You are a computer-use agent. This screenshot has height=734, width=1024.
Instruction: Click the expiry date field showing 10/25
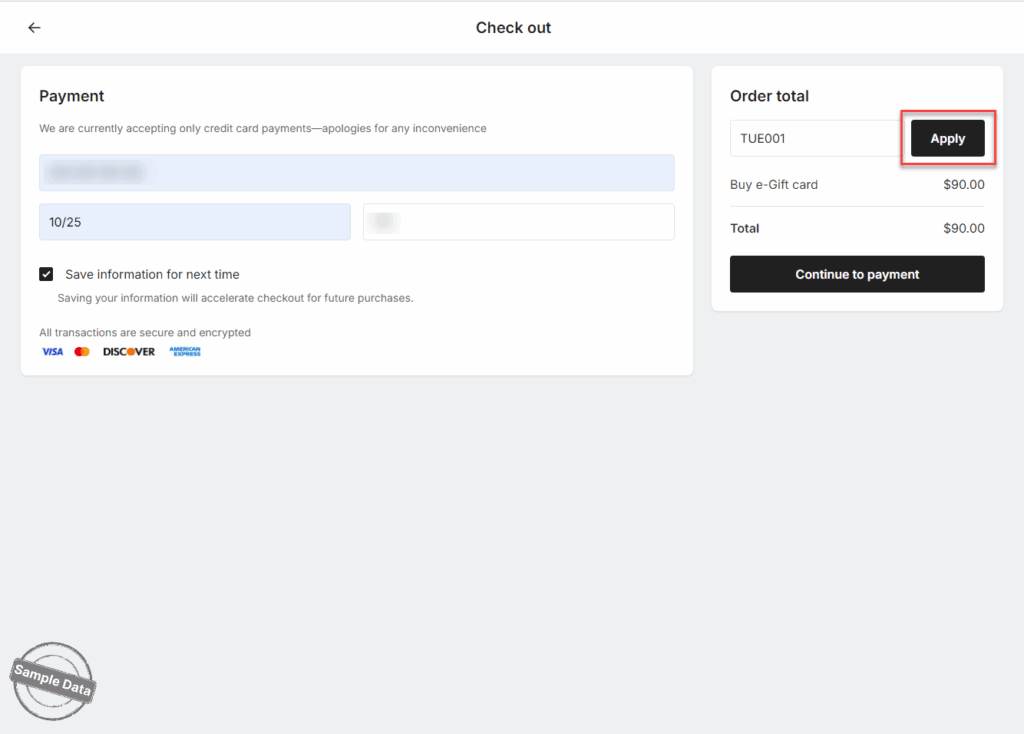pyautogui.click(x=194, y=222)
